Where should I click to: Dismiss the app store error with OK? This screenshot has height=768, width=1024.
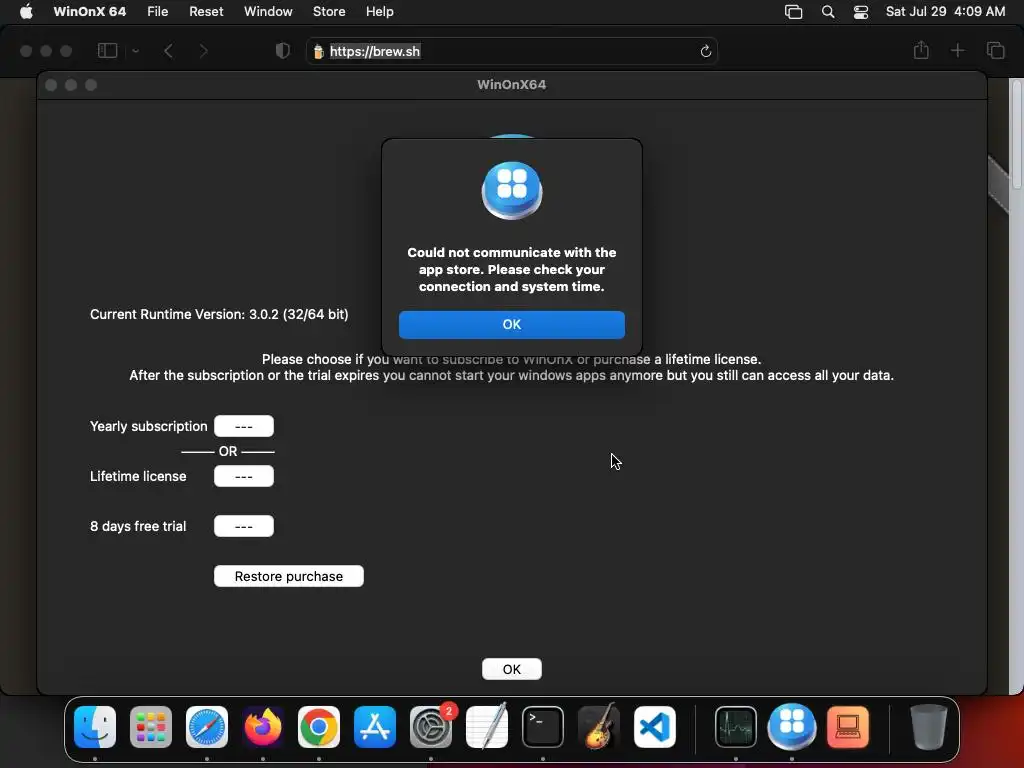(511, 325)
